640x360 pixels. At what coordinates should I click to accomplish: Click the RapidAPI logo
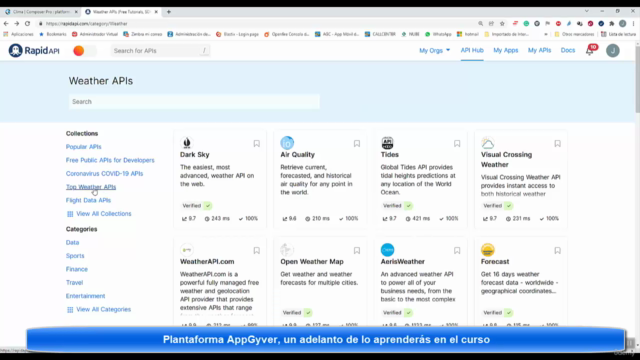34,51
